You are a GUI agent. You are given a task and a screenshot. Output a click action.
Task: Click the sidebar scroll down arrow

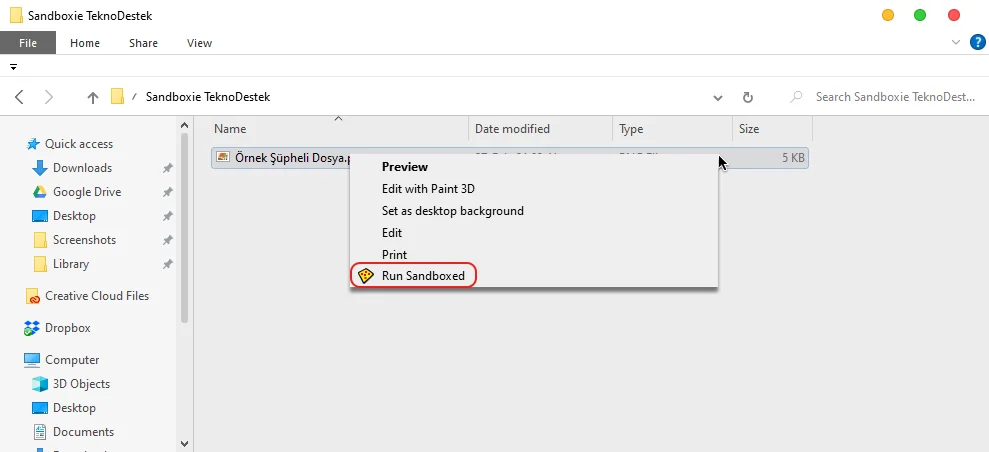[x=185, y=444]
